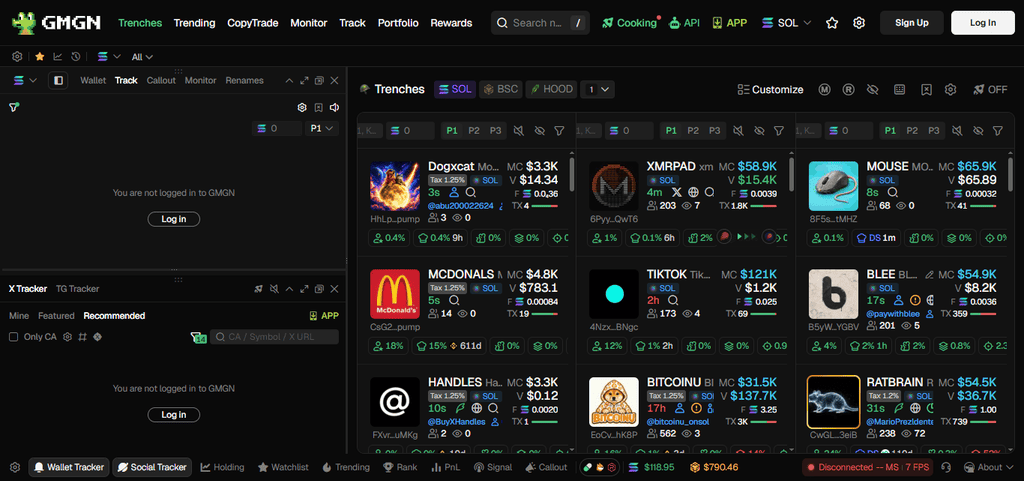Open Trenches settings gear icon
The image size is (1024, 481).
[x=951, y=89]
